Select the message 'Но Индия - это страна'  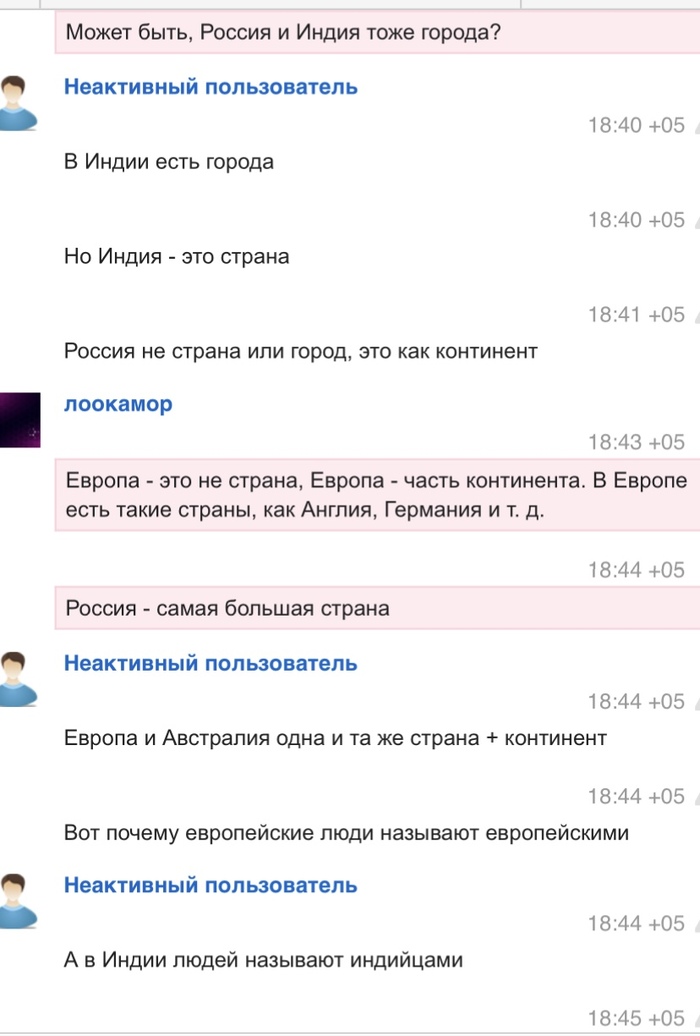[x=177, y=256]
